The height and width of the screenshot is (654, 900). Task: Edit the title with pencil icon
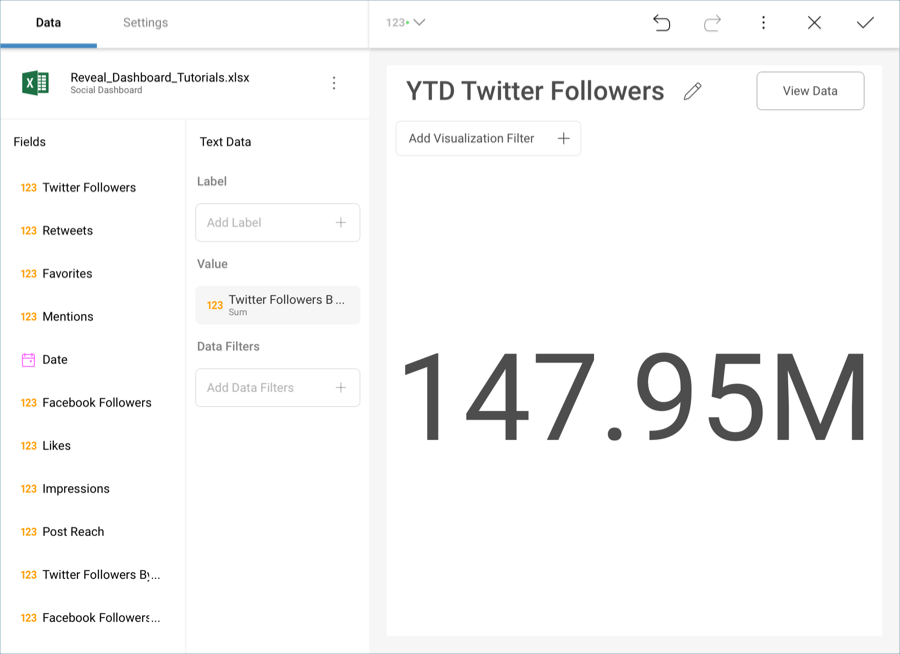[692, 92]
